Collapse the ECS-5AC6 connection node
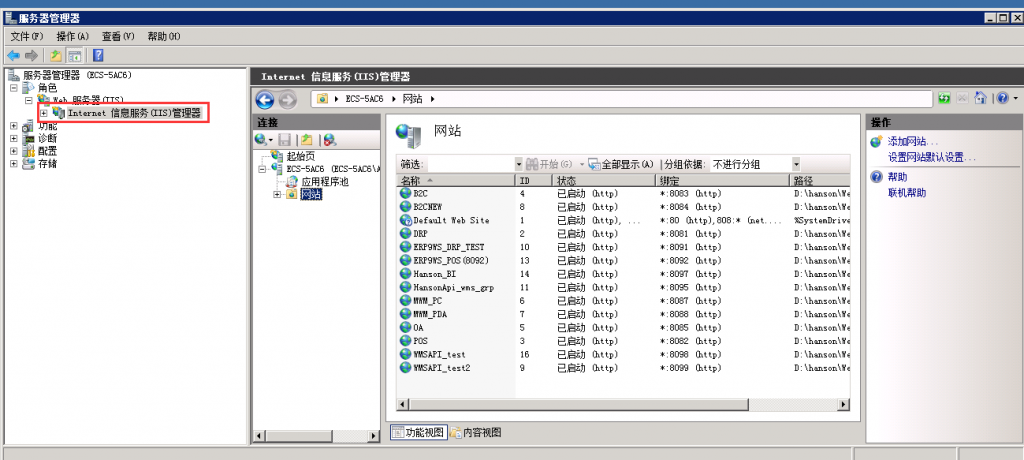The width and height of the screenshot is (1024, 460). click(263, 169)
